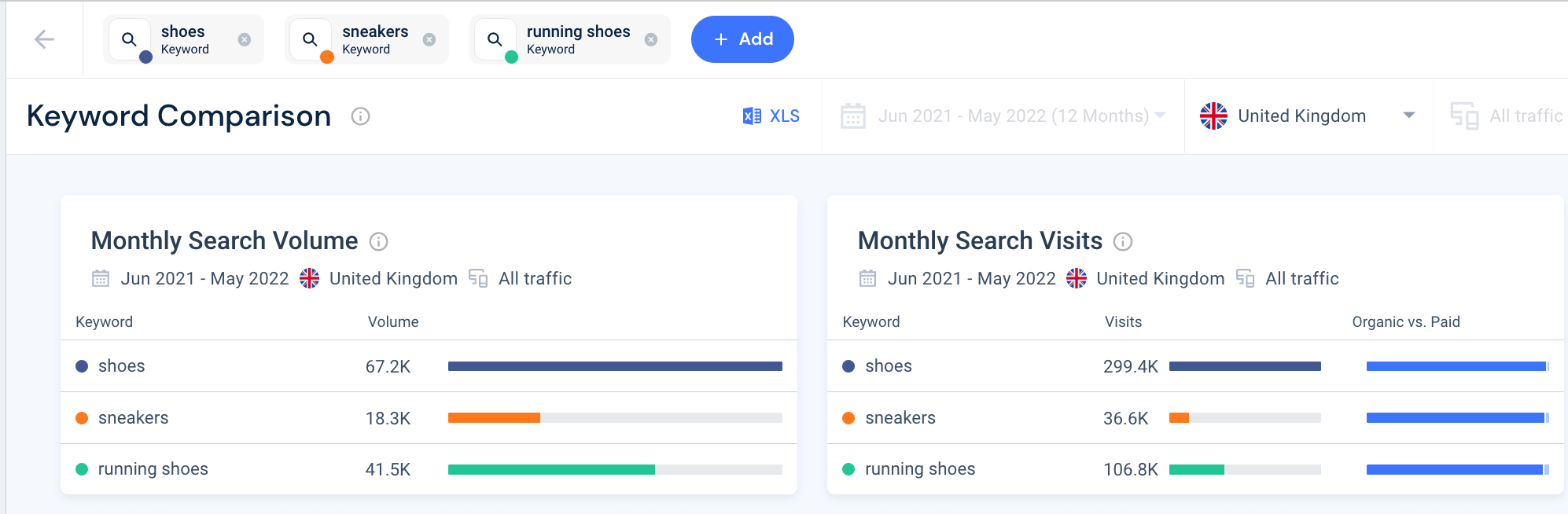Screen dimensions: 1568x514
Task: Expand country list with the caret arrow
Action: point(1409,116)
